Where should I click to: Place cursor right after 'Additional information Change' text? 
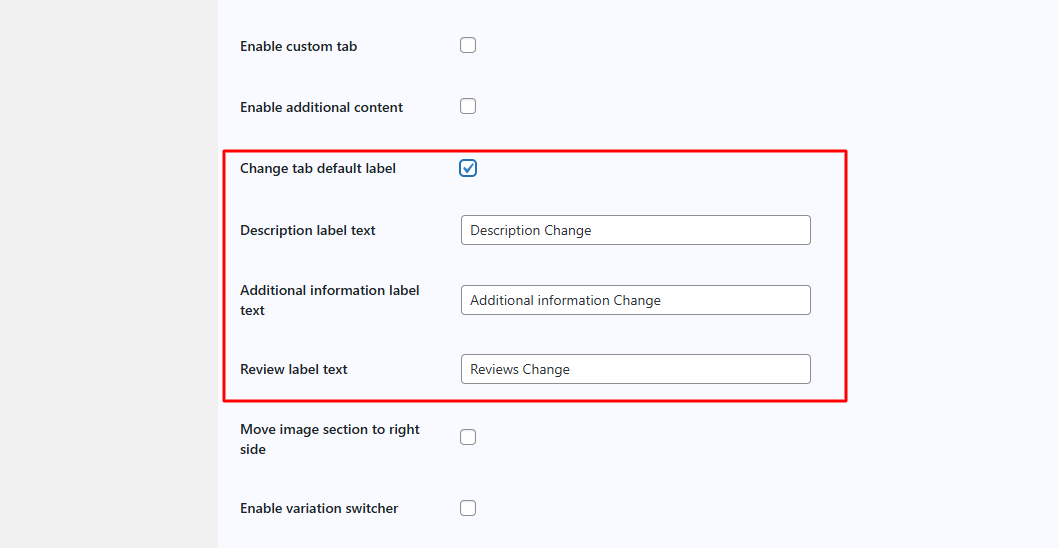point(663,300)
